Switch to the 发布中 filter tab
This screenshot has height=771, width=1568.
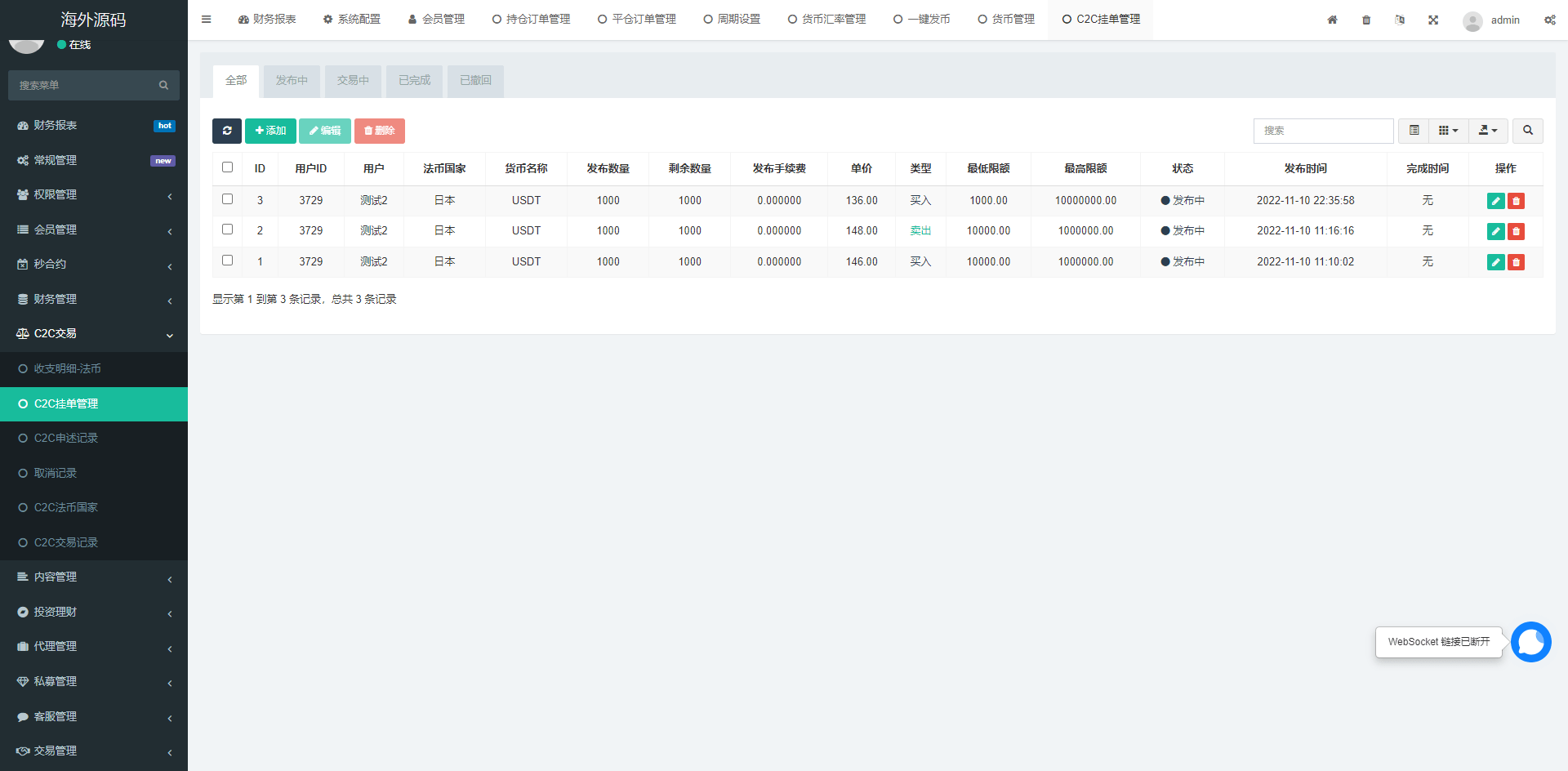coord(292,81)
